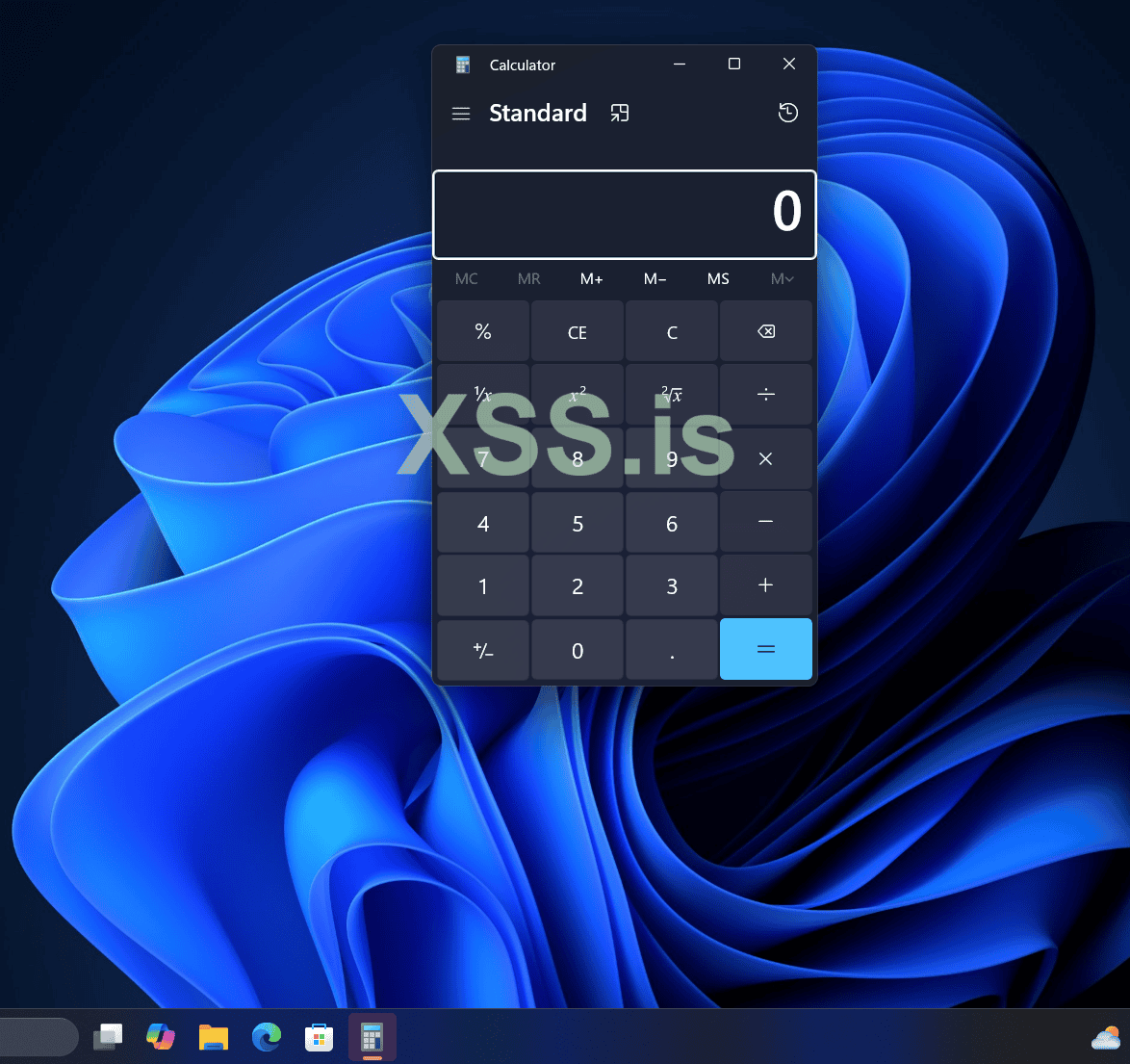Image resolution: width=1130 pixels, height=1064 pixels.
Task: Launch the Microsoft Store from the taskbar
Action: point(319,1037)
